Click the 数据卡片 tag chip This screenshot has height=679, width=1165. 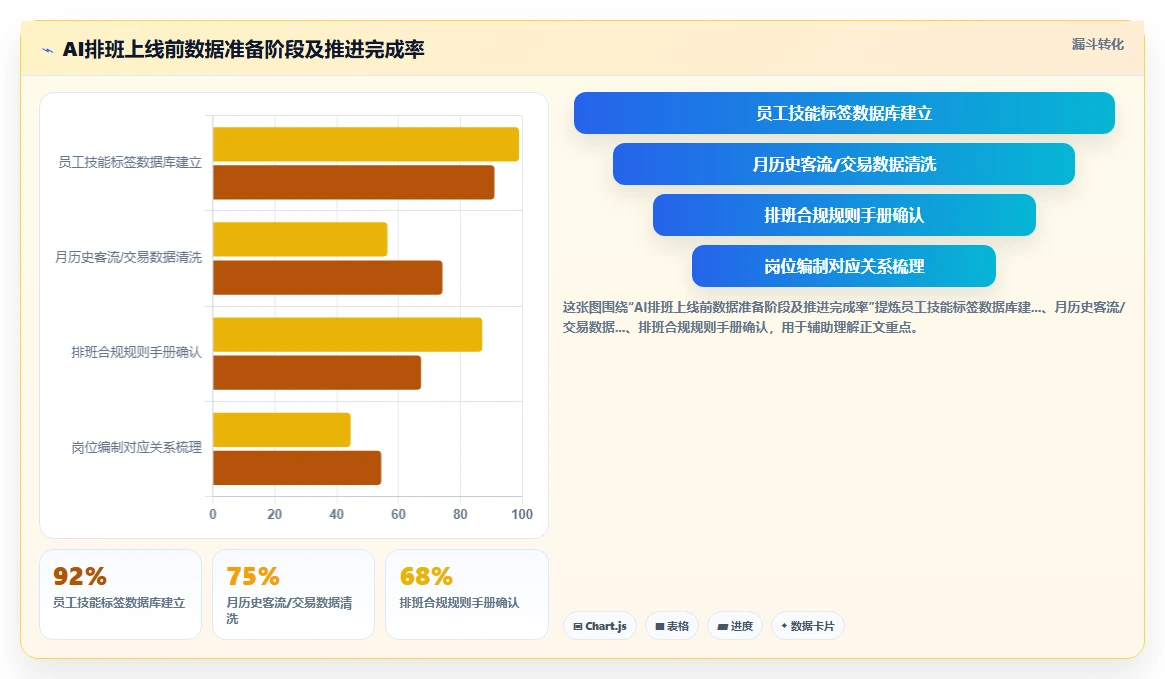pos(808,626)
